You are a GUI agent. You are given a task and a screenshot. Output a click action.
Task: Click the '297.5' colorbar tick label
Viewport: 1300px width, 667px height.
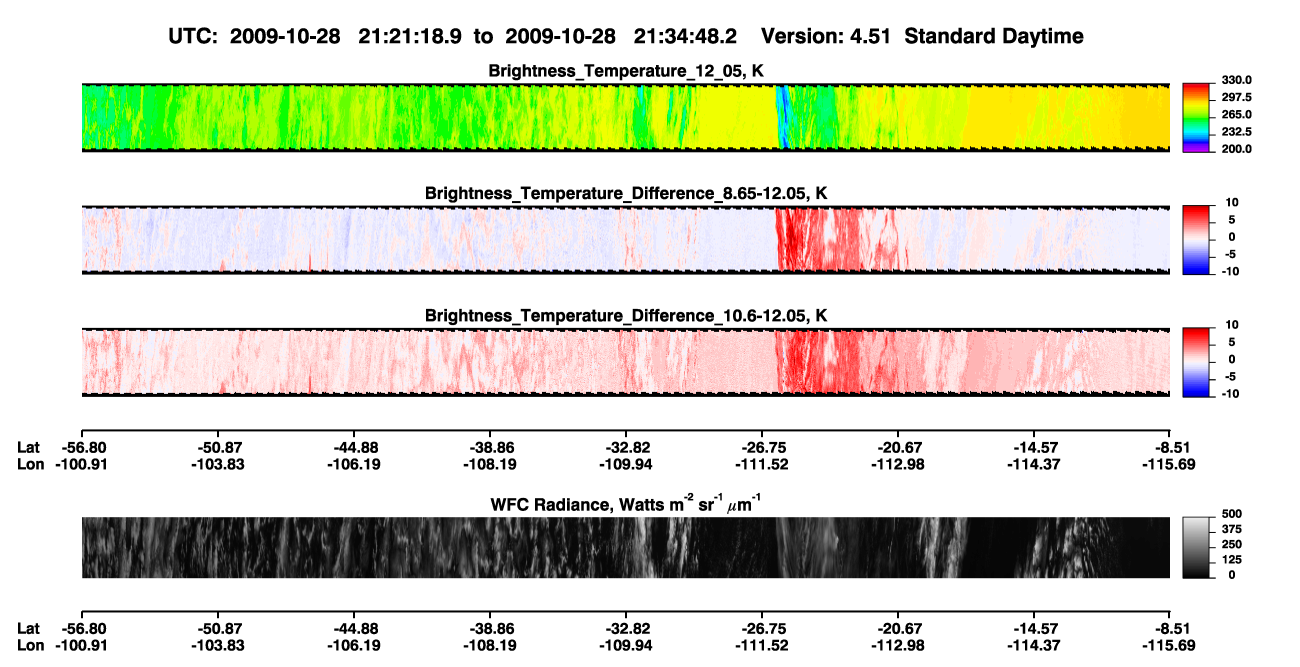1235,98
